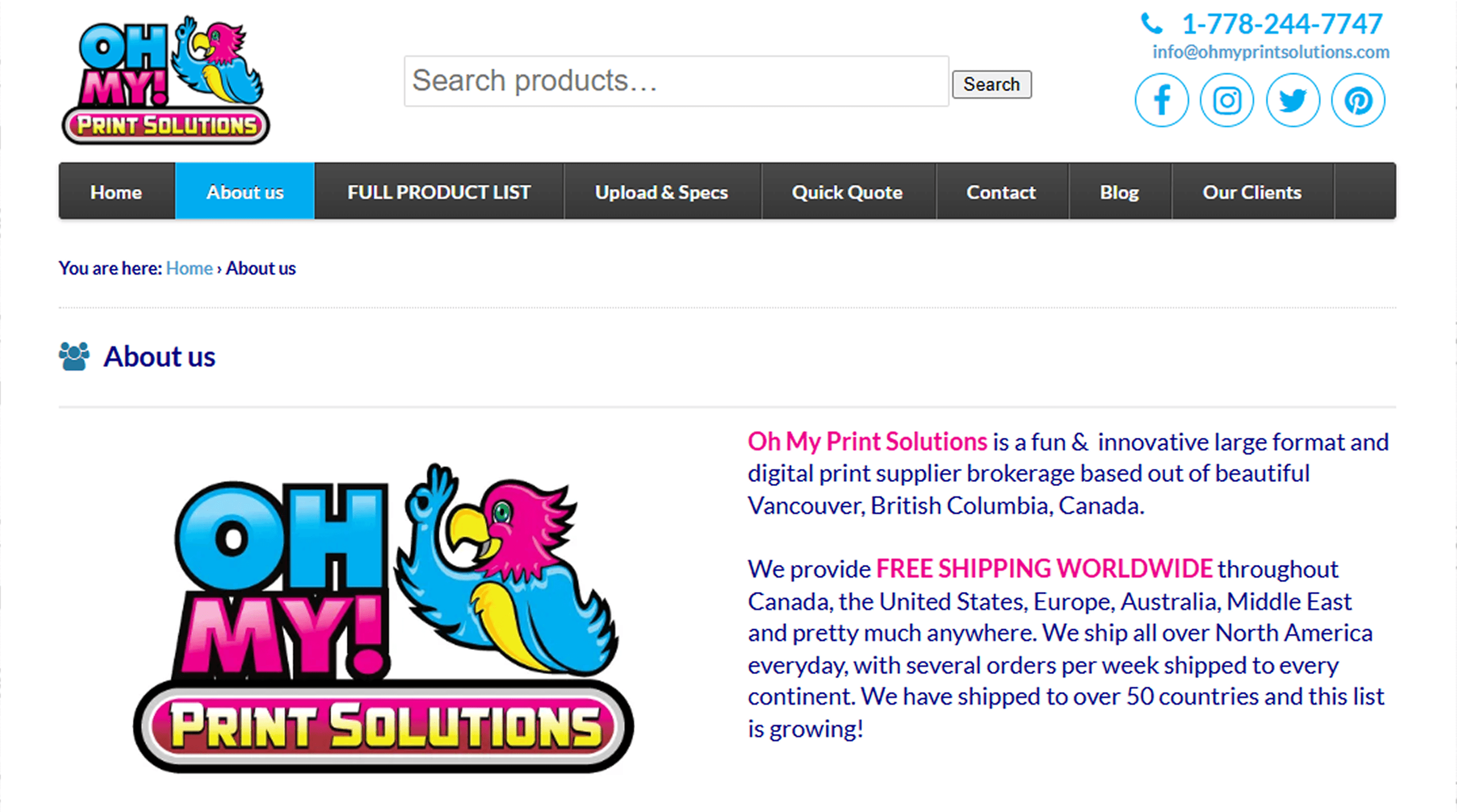
Task: Open the Twitter bird icon
Action: [1292, 100]
